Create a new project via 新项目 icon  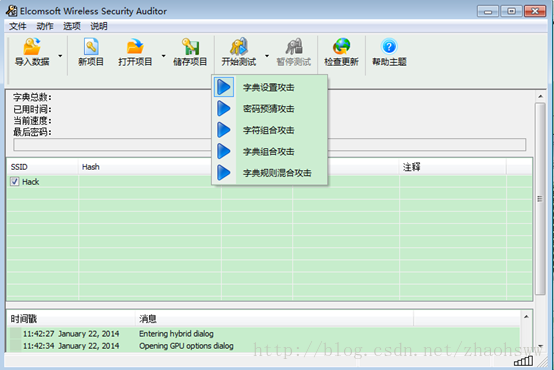pyautogui.click(x=91, y=46)
